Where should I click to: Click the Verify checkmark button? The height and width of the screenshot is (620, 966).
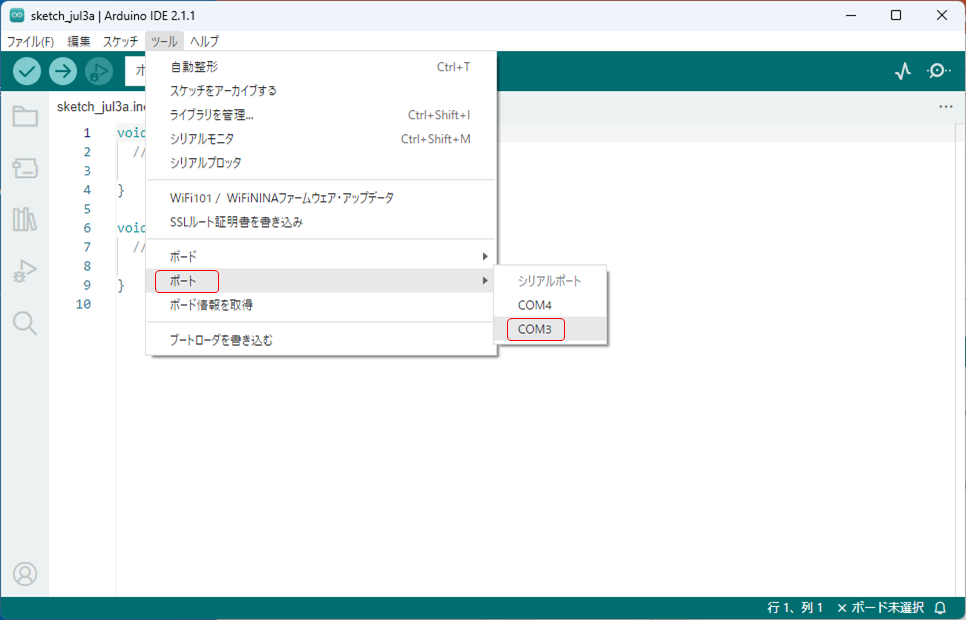pyautogui.click(x=26, y=71)
